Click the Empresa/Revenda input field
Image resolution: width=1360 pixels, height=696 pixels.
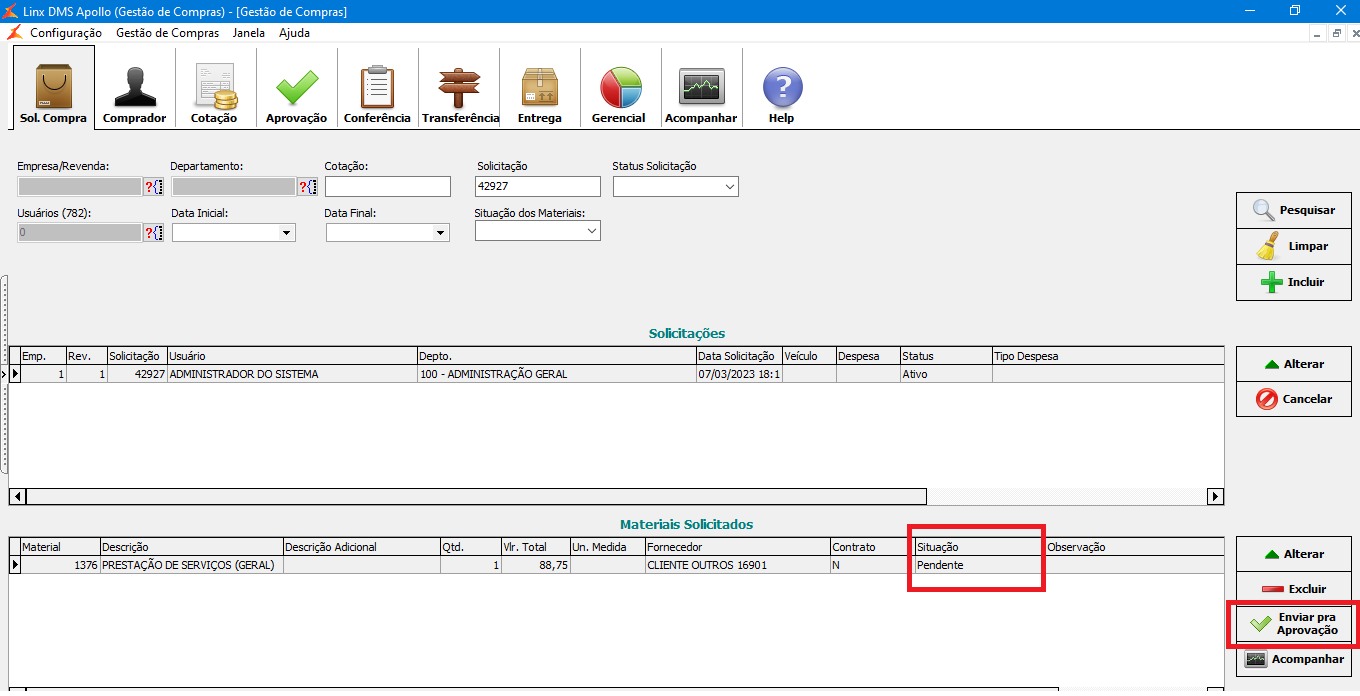tap(80, 187)
